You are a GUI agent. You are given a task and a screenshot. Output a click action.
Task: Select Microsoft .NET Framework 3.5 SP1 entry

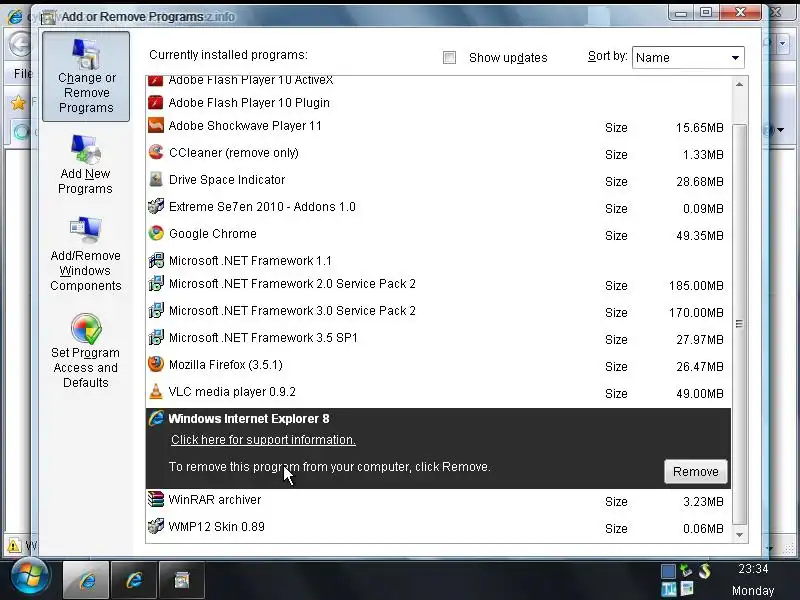438,338
